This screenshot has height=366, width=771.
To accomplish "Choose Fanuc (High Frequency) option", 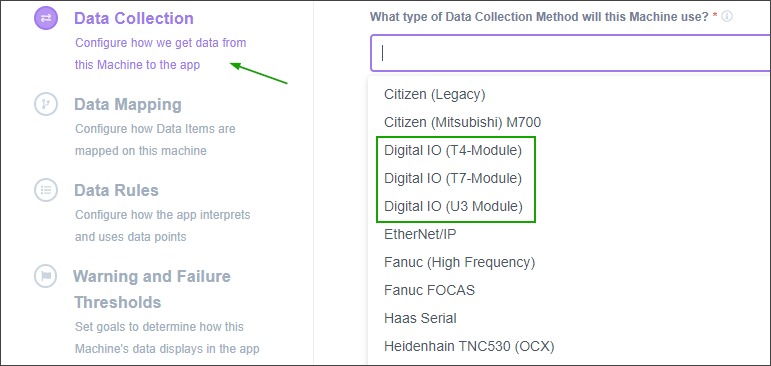I will pyautogui.click(x=569, y=262).
